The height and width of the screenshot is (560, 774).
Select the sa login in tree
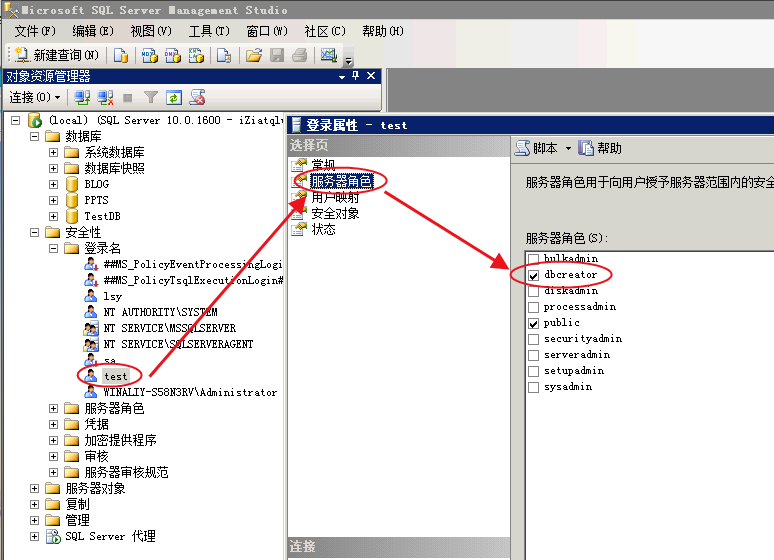pos(110,360)
